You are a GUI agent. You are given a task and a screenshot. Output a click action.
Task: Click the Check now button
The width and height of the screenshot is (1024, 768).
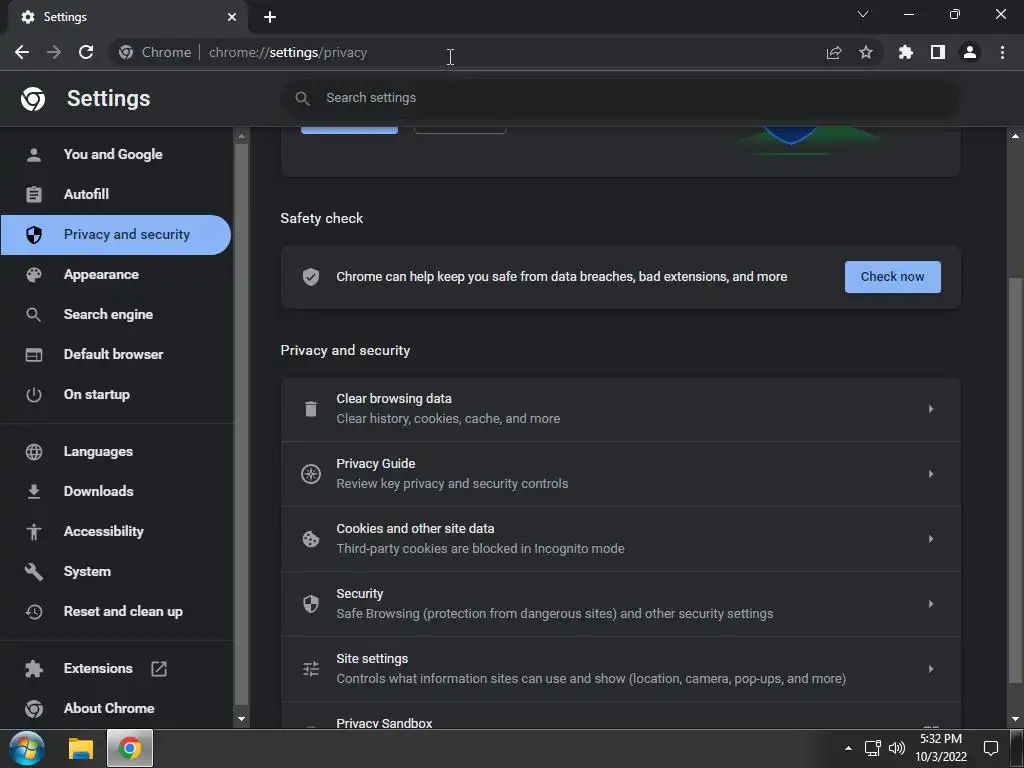click(x=892, y=277)
